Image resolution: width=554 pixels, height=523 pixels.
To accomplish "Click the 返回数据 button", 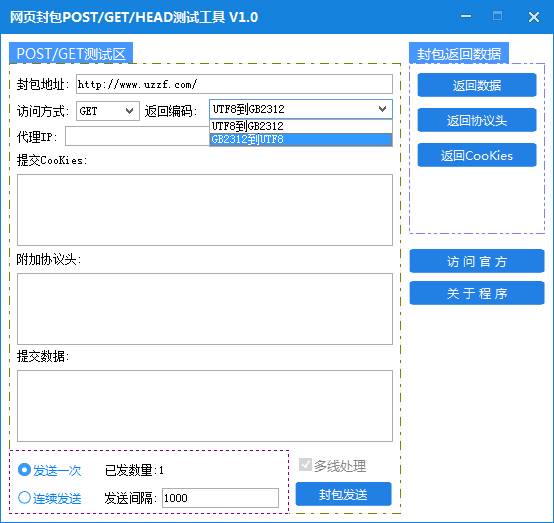I will point(477,85).
